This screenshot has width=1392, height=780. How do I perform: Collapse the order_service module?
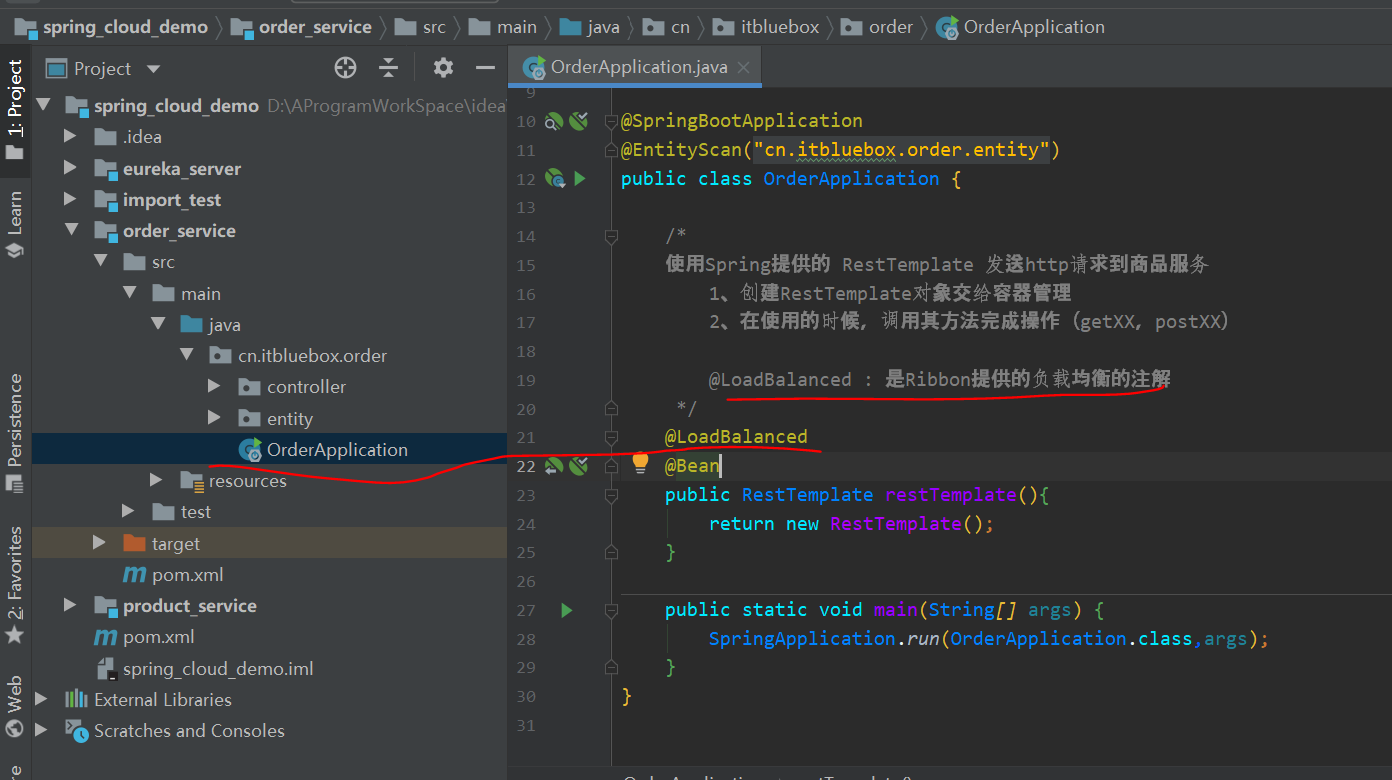point(70,230)
